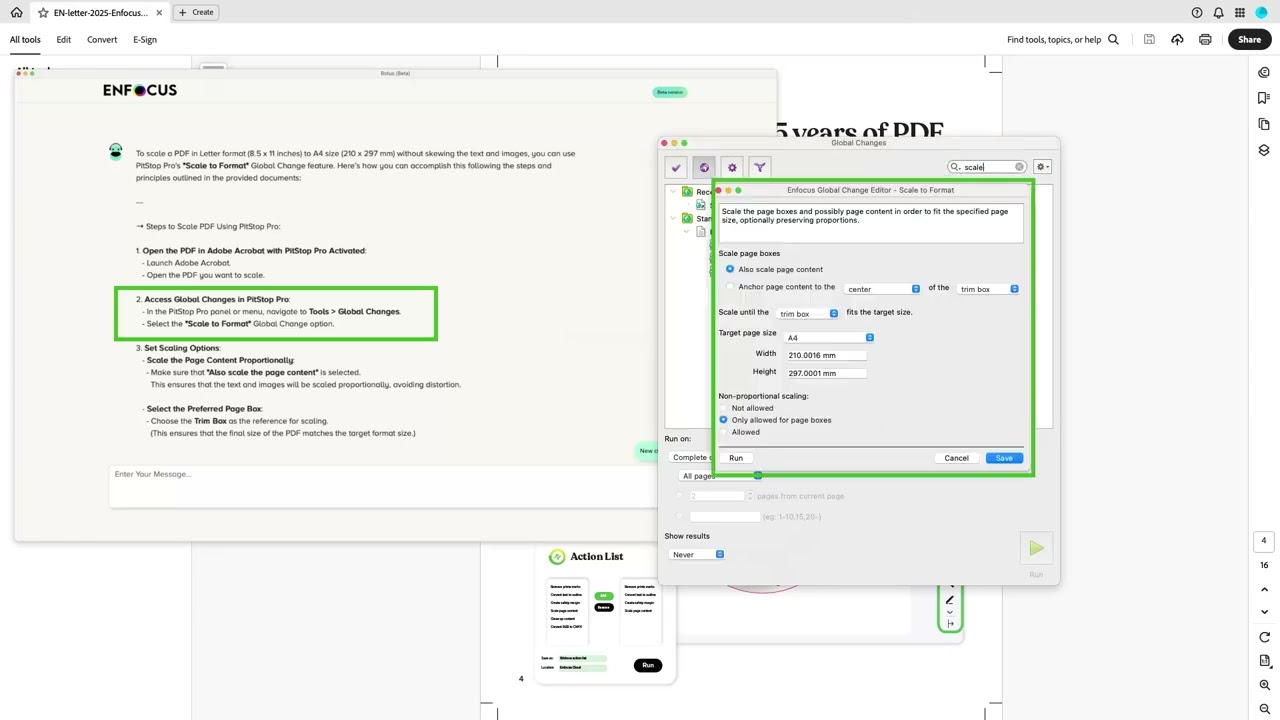Select 'Anchor page content to the' radio
1280x720 pixels.
(730, 287)
